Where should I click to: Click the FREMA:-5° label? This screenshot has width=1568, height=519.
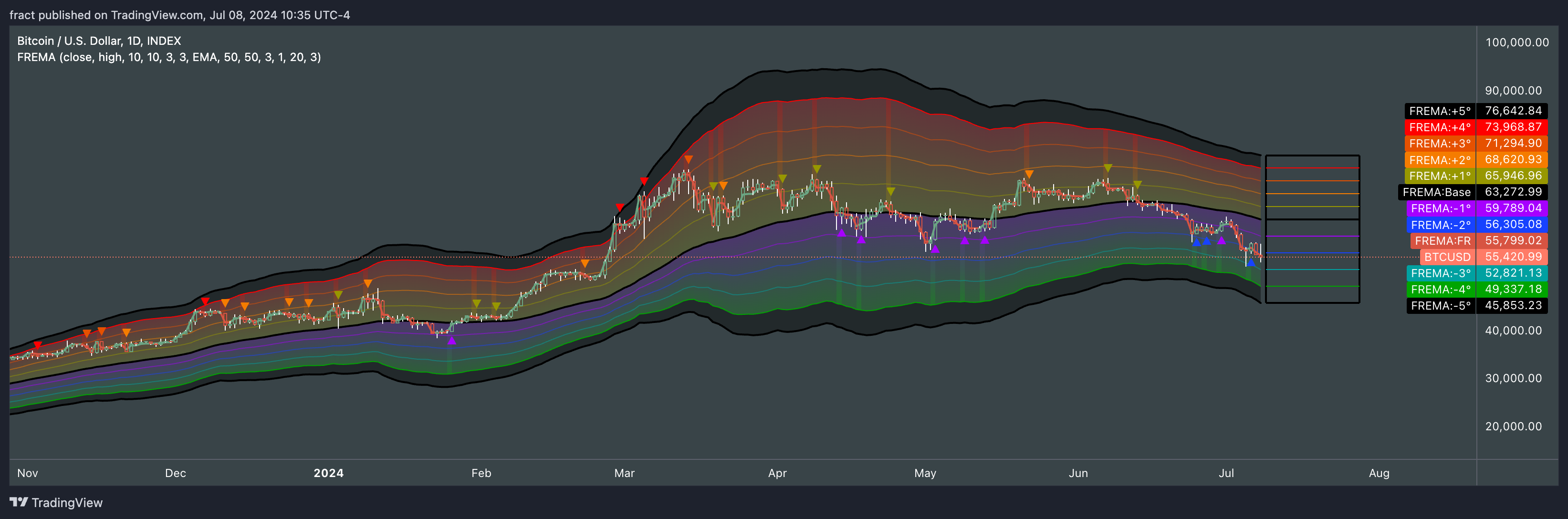click(x=1442, y=305)
